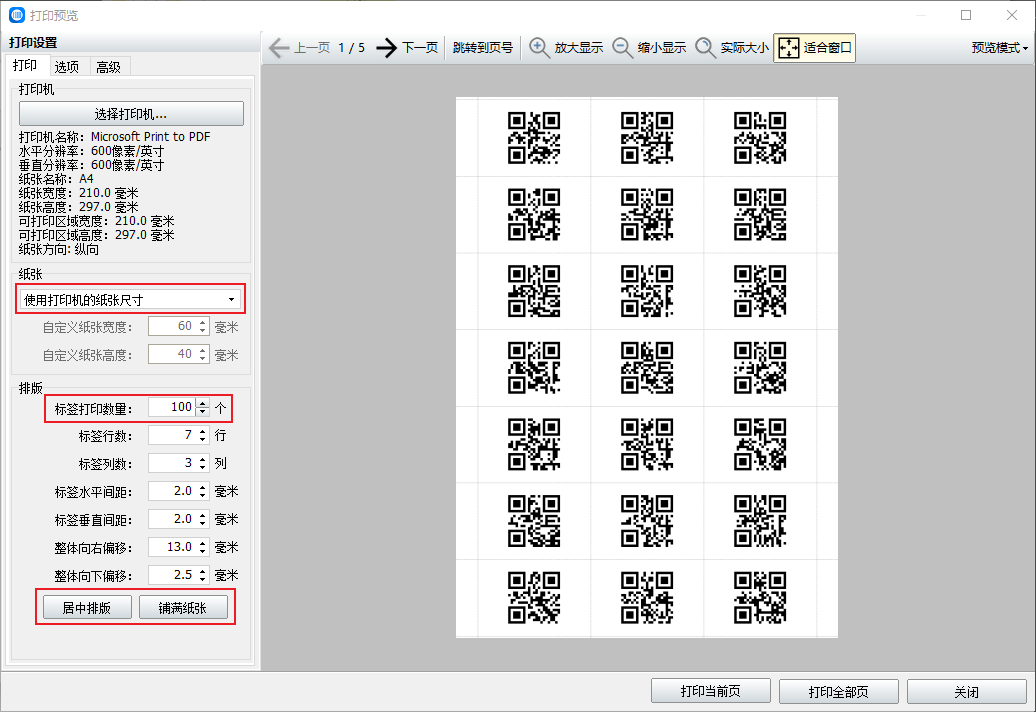The width and height of the screenshot is (1036, 712).
Task: Click the page indicator 1 / 5
Action: click(352, 48)
